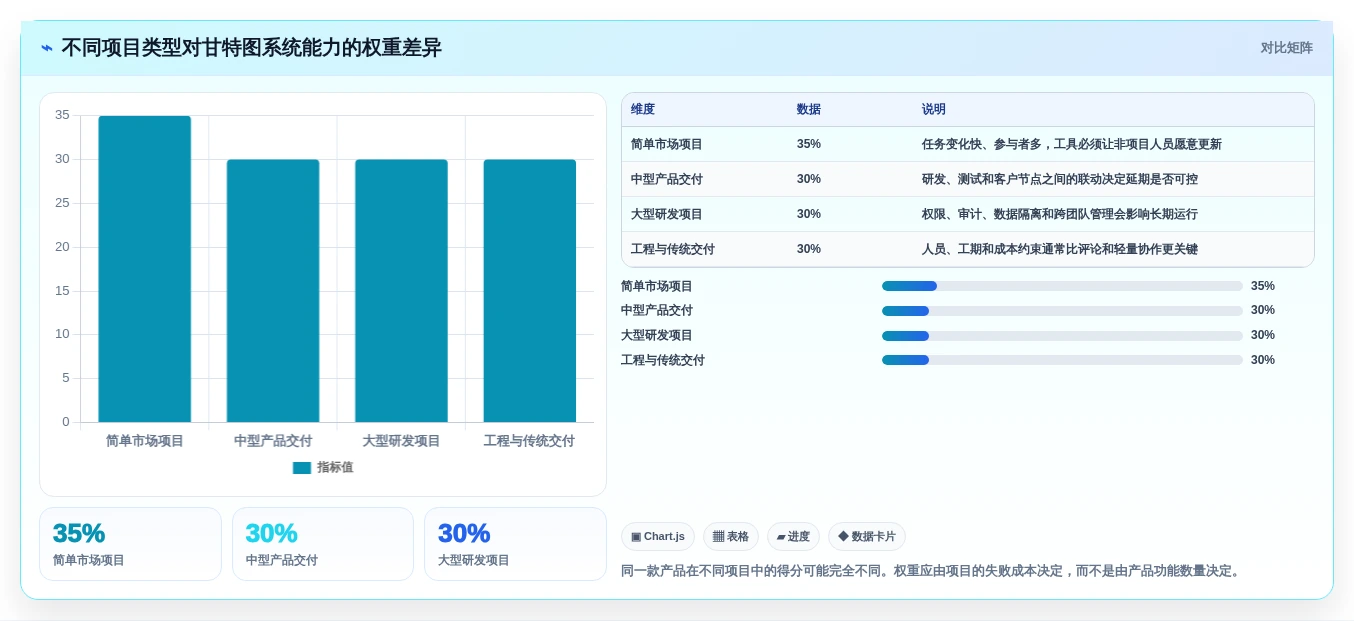
Task: Select the 数据卡片 tag chip
Action: (867, 537)
